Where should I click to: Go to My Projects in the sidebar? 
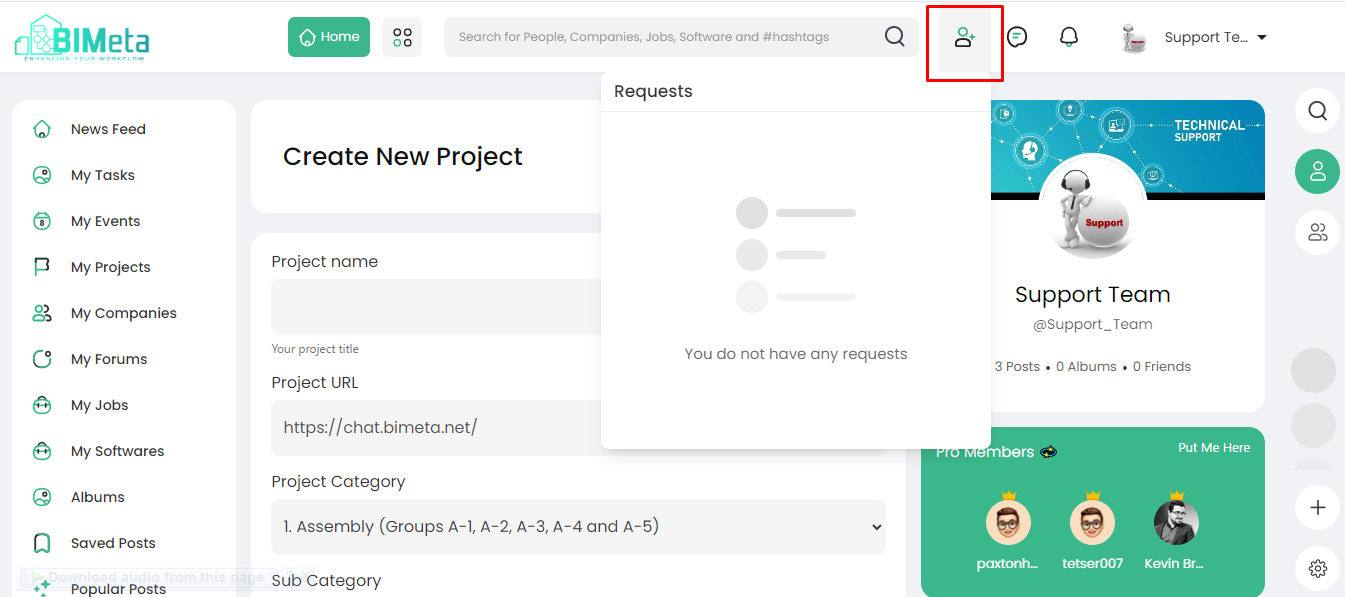[110, 267]
